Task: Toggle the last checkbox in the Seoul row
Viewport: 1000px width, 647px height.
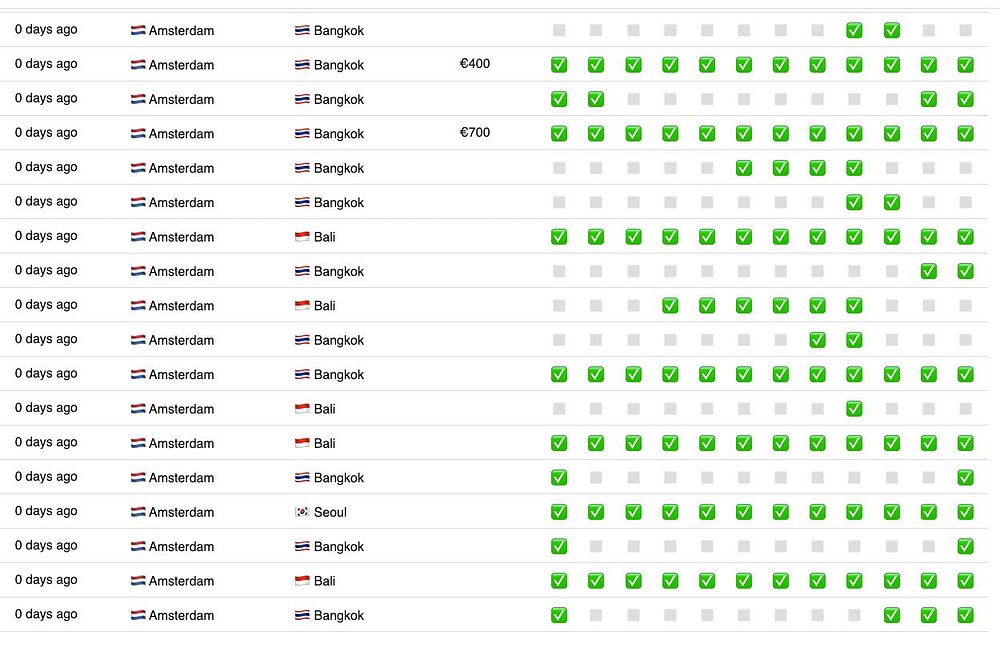Action: (965, 512)
